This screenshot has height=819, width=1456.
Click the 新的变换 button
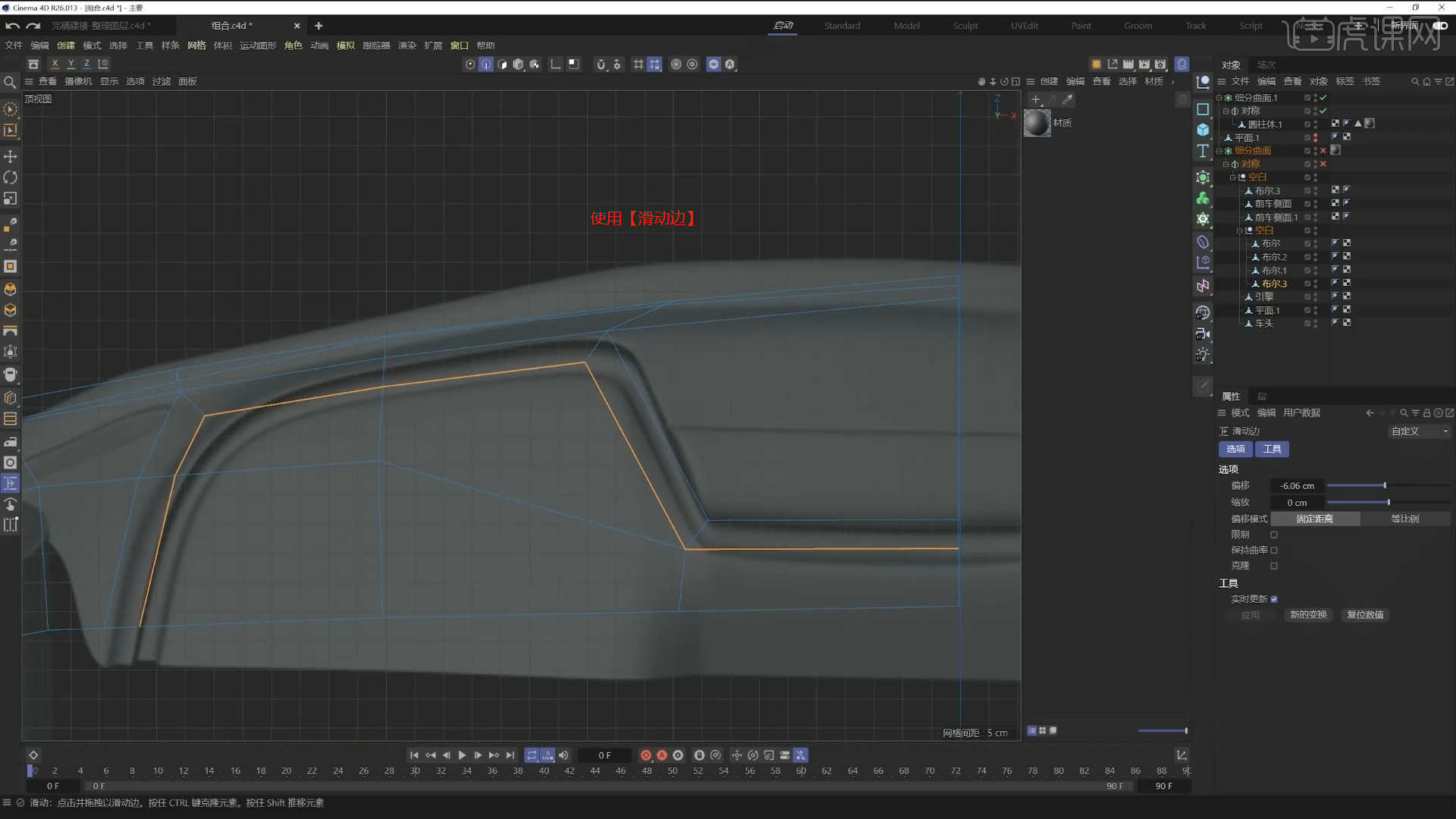coord(1308,615)
